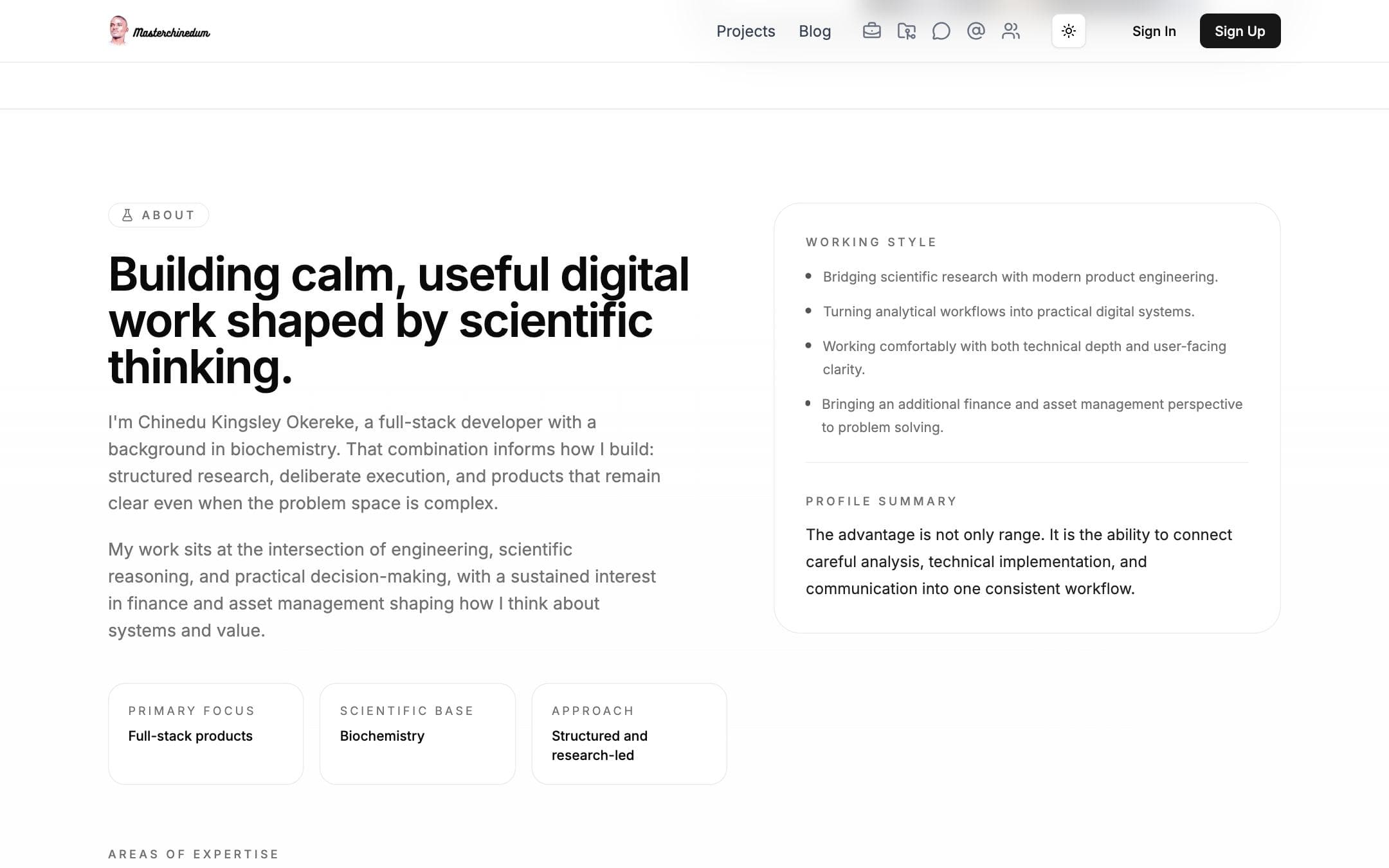This screenshot has width=1389, height=868.
Task: Click the flask icon in About badge
Action: point(127,215)
